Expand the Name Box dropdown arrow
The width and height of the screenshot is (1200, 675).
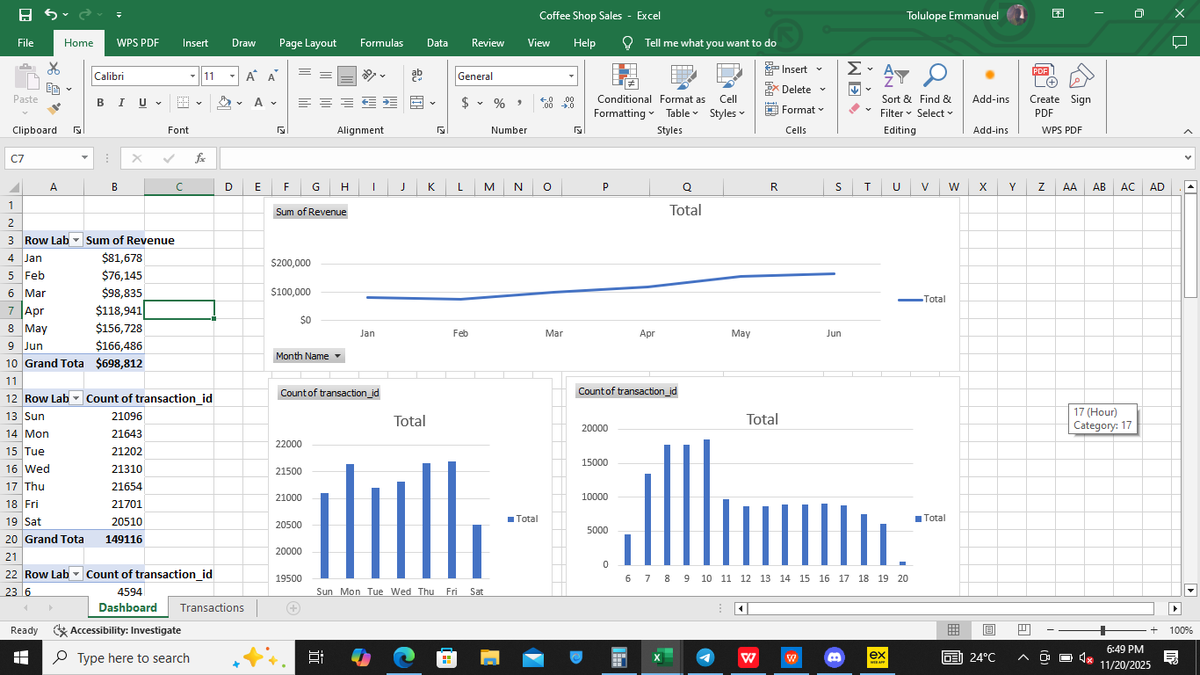(x=86, y=159)
